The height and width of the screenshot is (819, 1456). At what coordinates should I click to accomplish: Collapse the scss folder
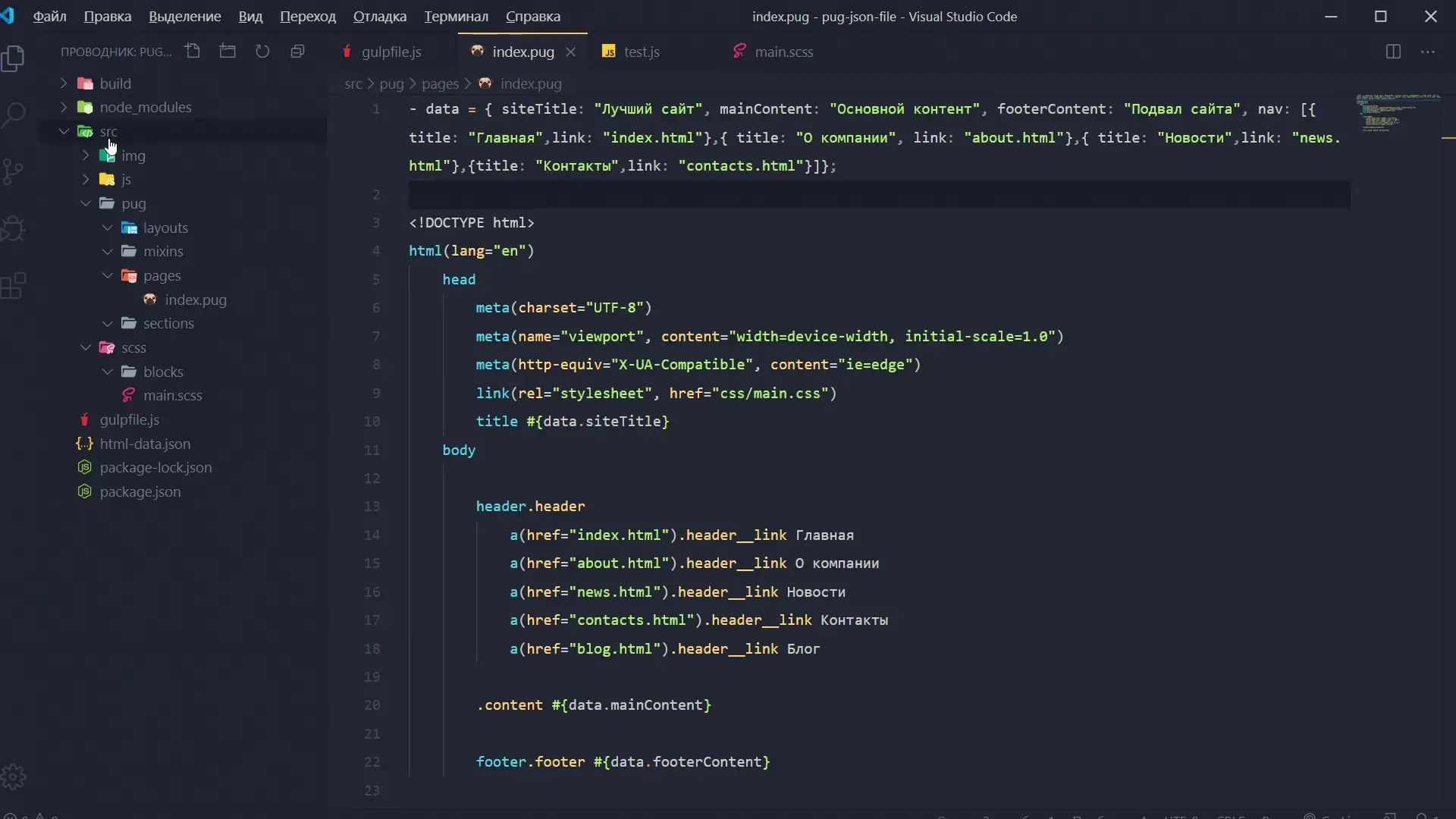[133, 348]
